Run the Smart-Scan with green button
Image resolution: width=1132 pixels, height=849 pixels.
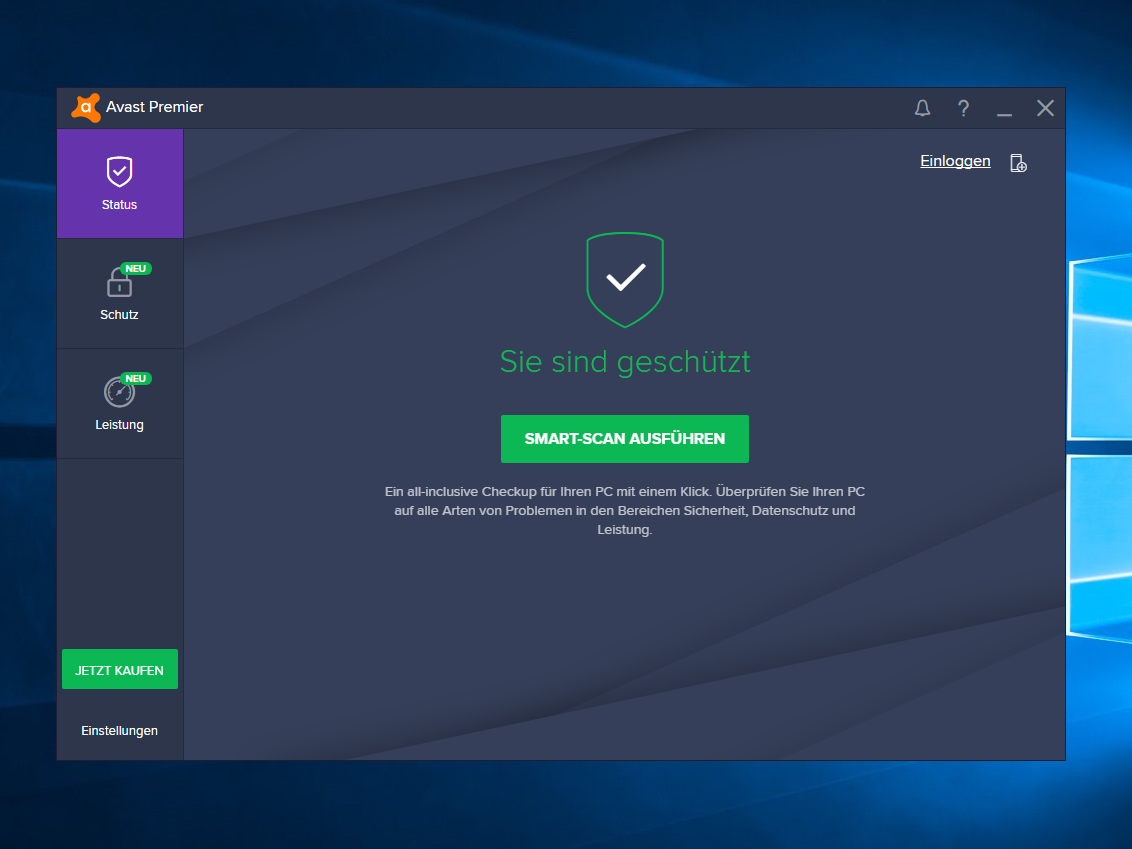coord(624,439)
